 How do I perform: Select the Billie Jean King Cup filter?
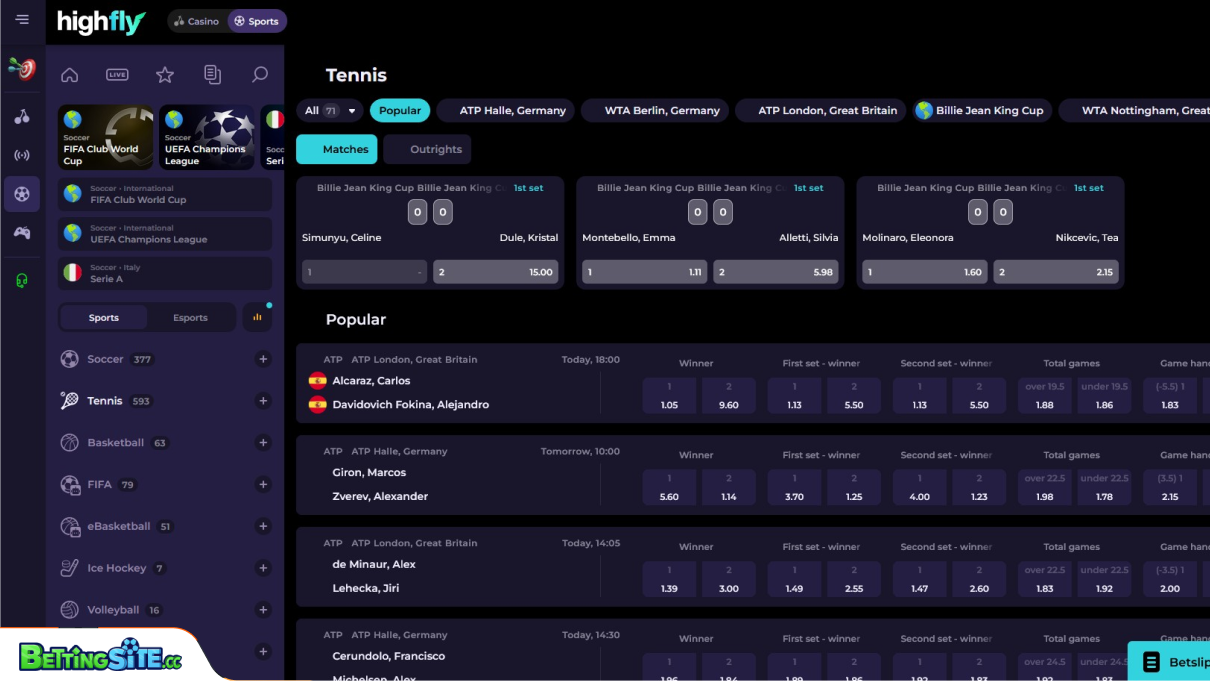981,110
